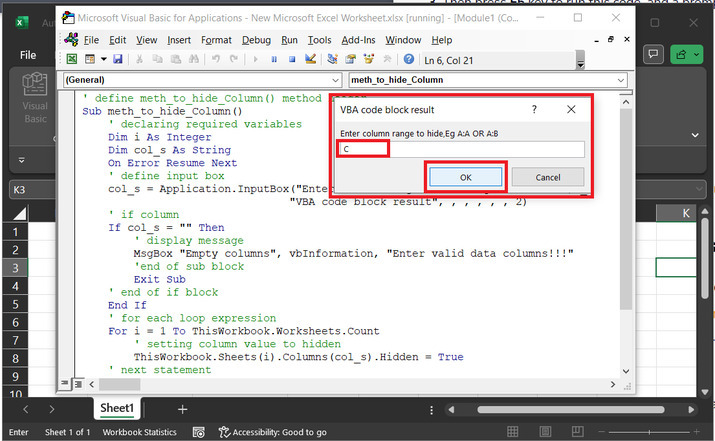The image size is (715, 441).
Task: Click the Excel File tab
Action: 28,55
